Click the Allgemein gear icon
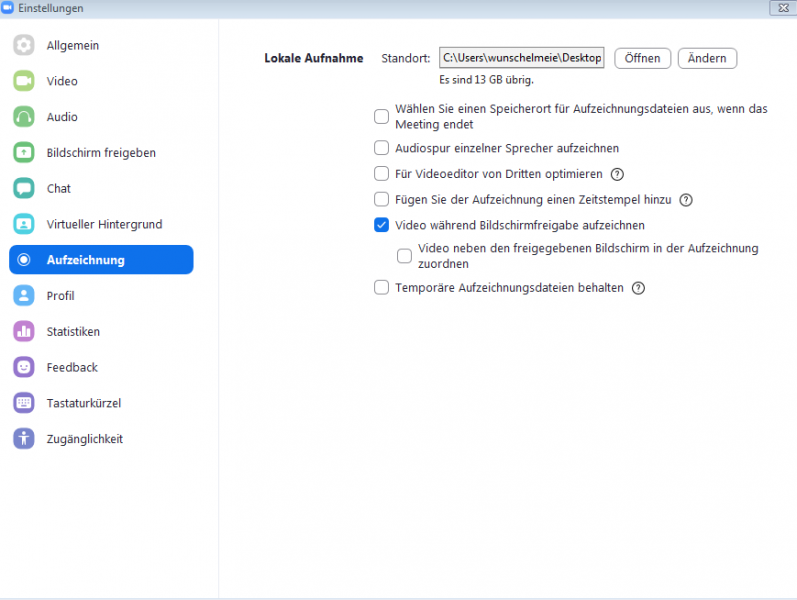797x600 pixels. 23,45
